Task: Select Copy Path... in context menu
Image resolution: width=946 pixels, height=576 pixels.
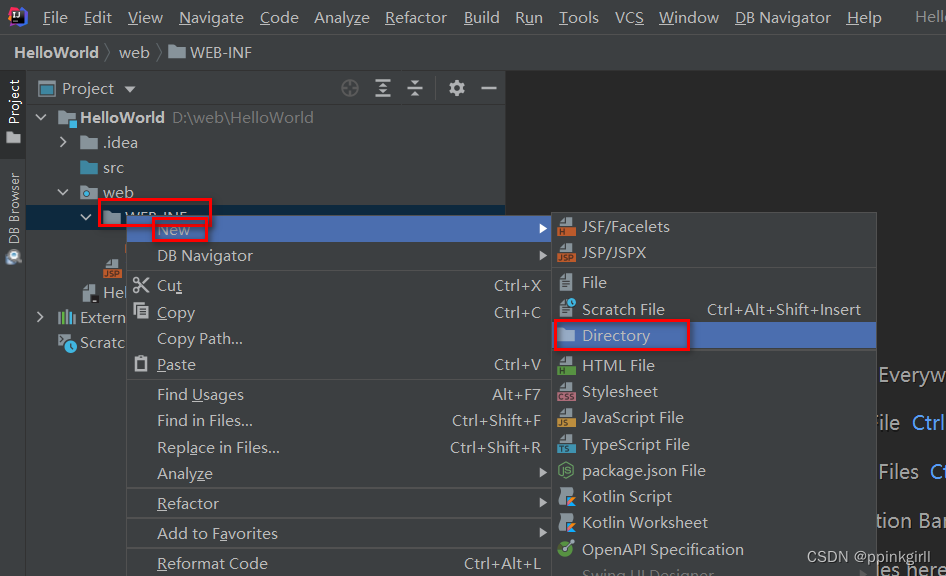Action: [339, 338]
